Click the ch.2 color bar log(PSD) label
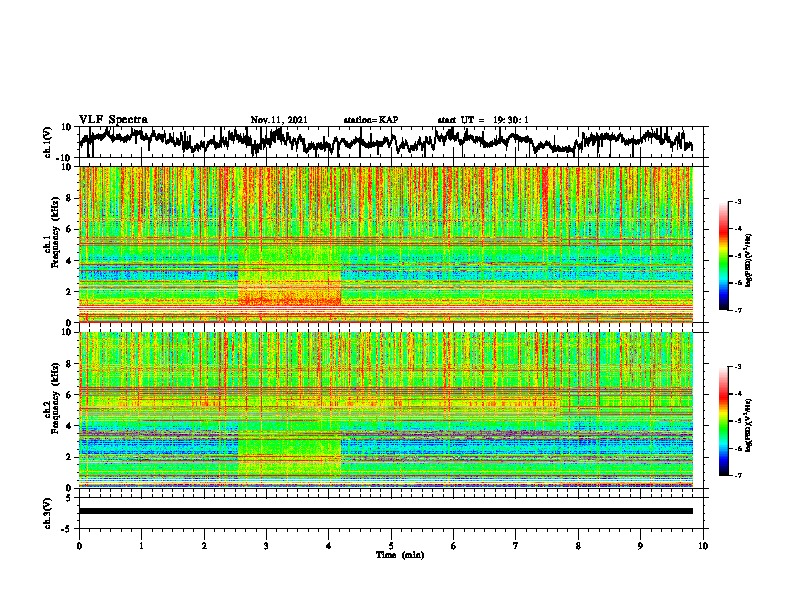 [749, 425]
